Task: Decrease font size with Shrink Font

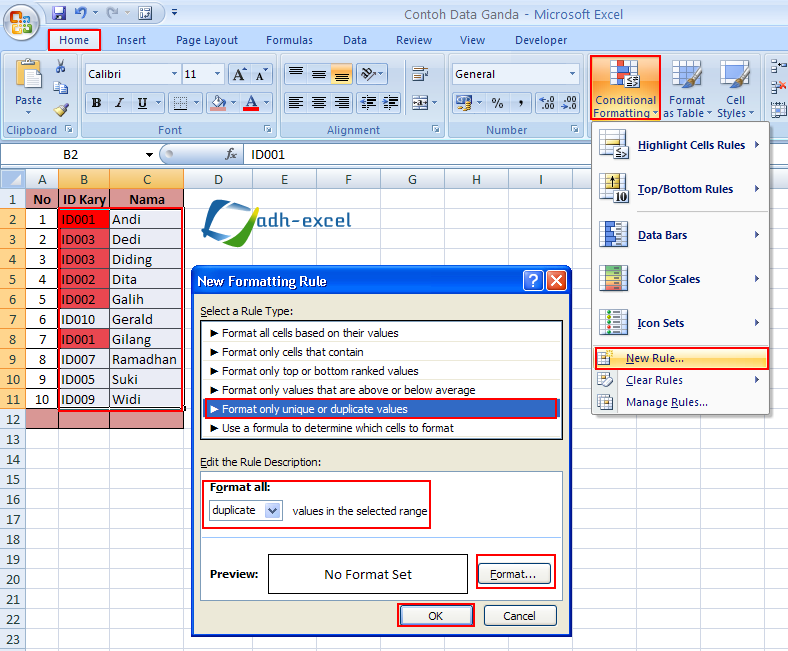Action: pos(261,74)
